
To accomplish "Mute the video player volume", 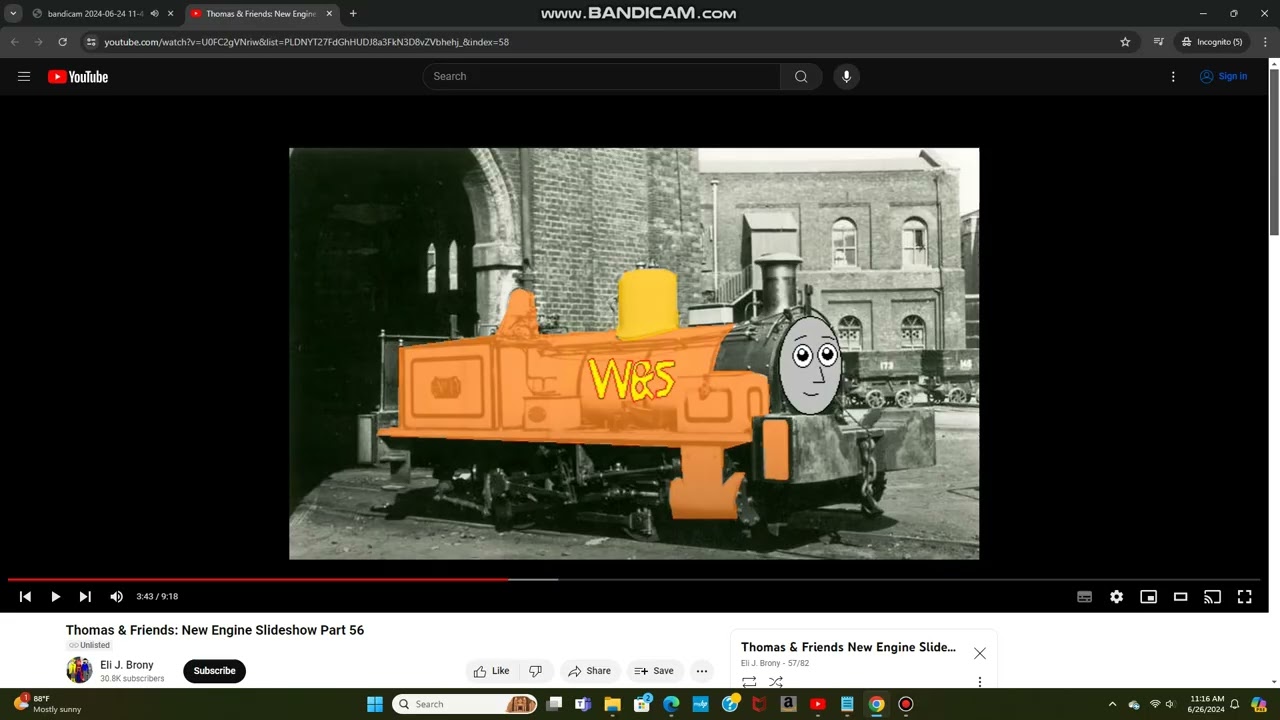I will click(x=116, y=597).
